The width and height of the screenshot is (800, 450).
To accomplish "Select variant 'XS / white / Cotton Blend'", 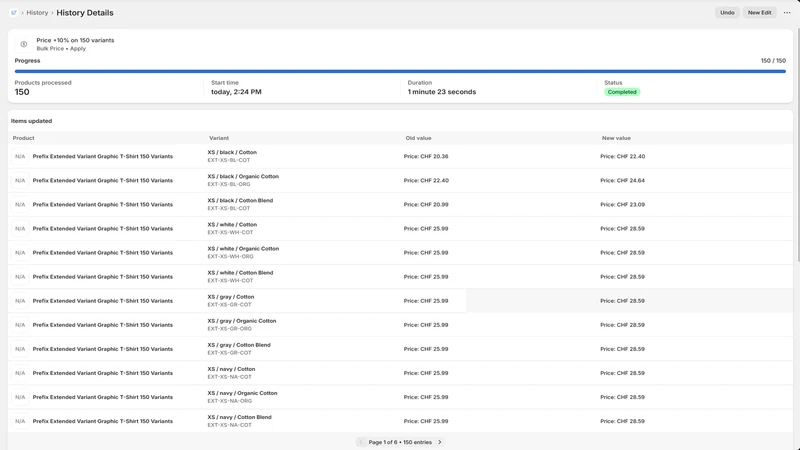I will click(x=240, y=273).
